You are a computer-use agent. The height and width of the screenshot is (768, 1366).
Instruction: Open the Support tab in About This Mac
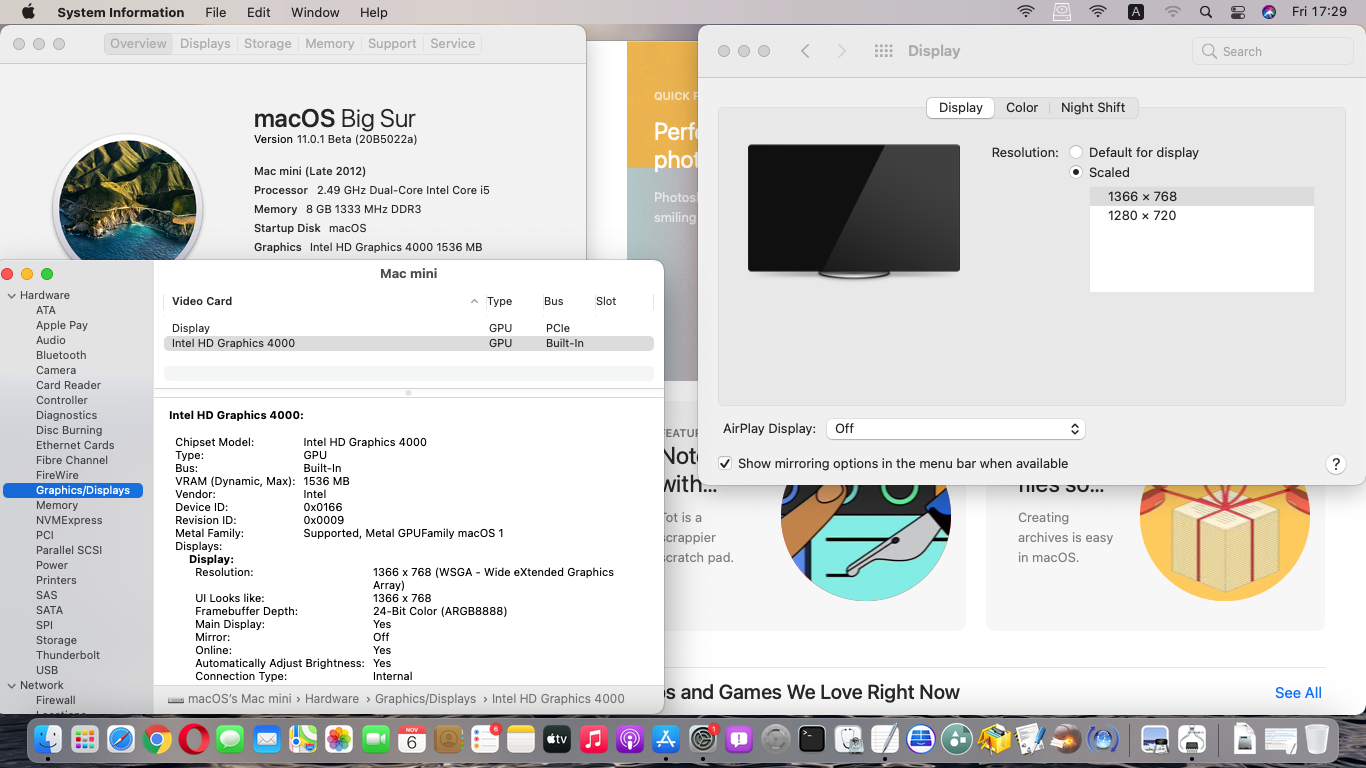click(x=392, y=44)
